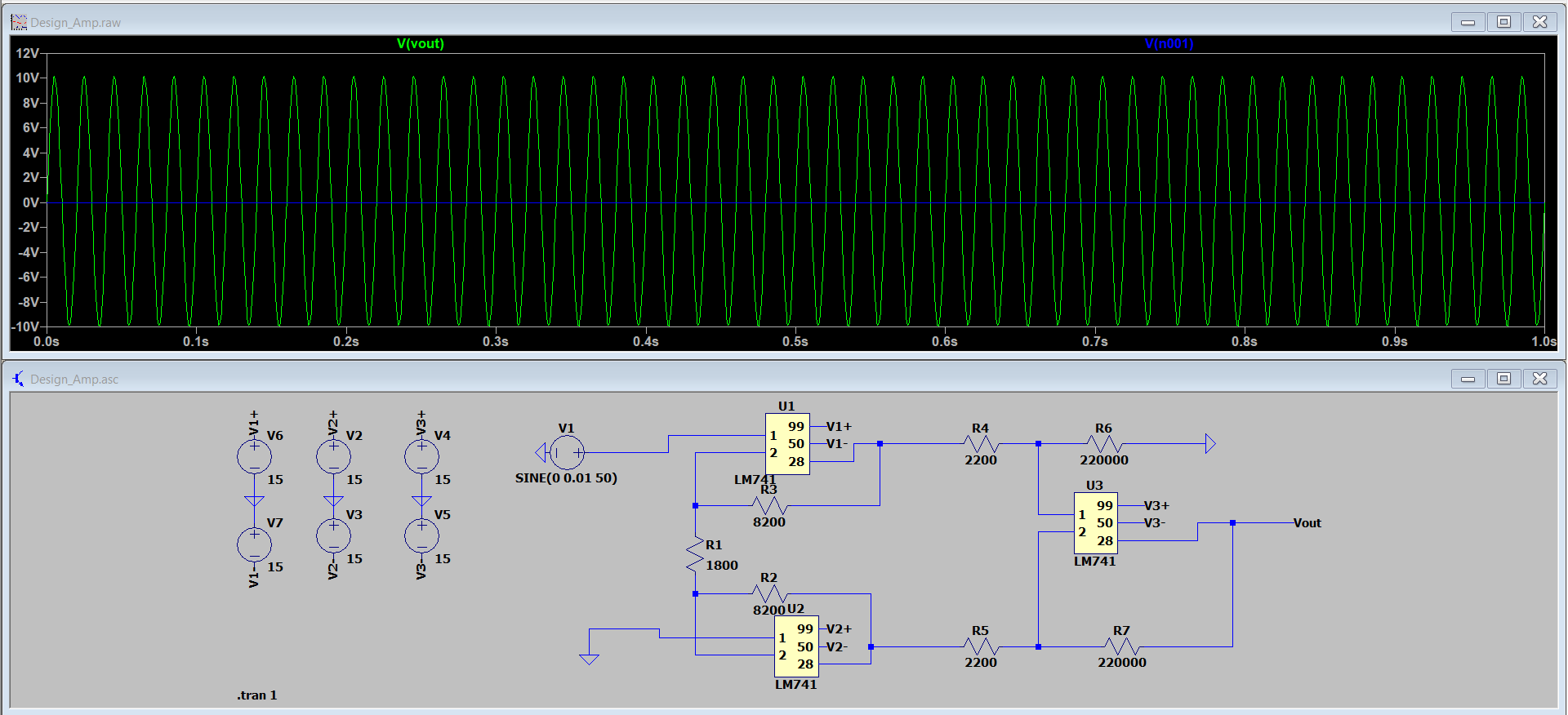Screen dimensions: 1568x715
Task: Click the ground symbol between V6 and V7
Action: [x=254, y=500]
